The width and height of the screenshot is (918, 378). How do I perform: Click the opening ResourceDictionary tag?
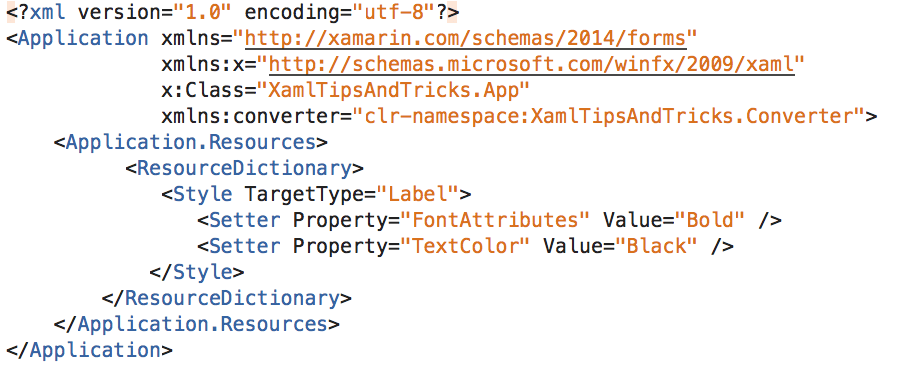pyautogui.click(x=245, y=169)
